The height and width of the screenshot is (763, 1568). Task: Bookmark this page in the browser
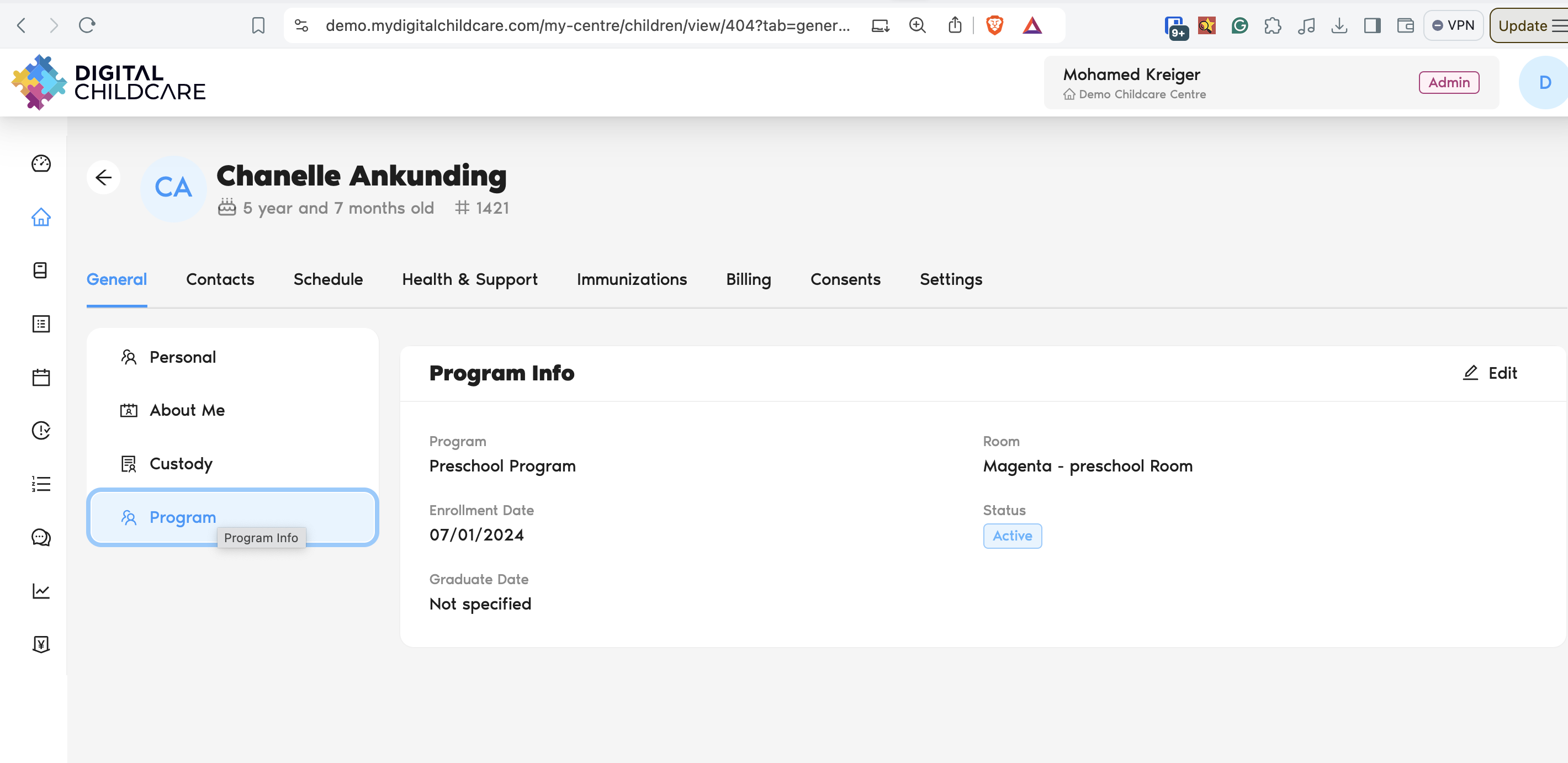tap(258, 25)
